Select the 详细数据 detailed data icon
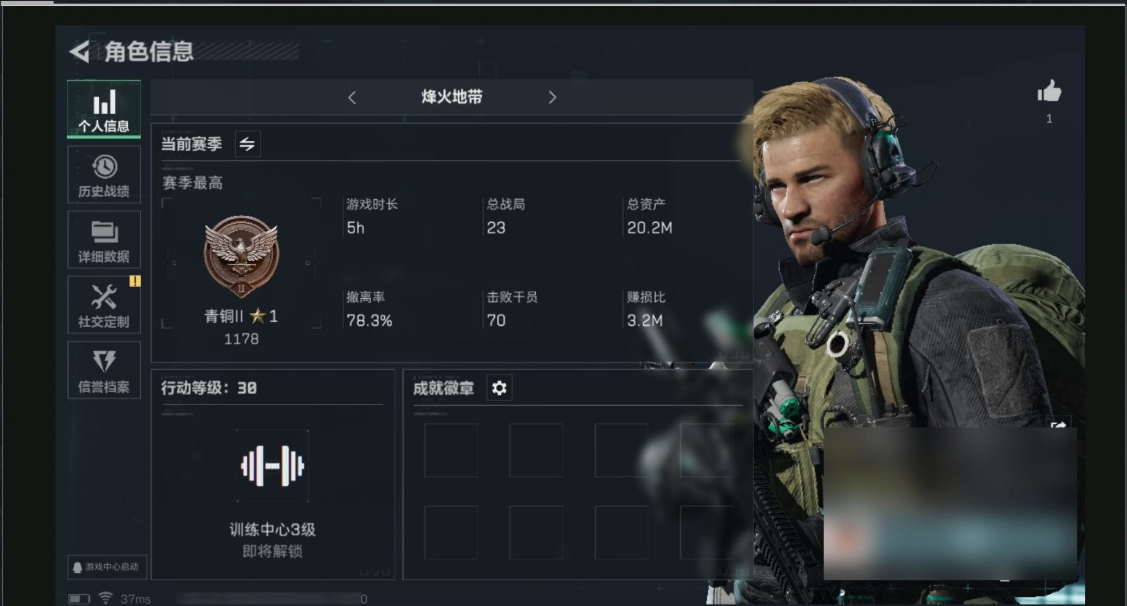This screenshot has height=606, width=1127. click(104, 240)
